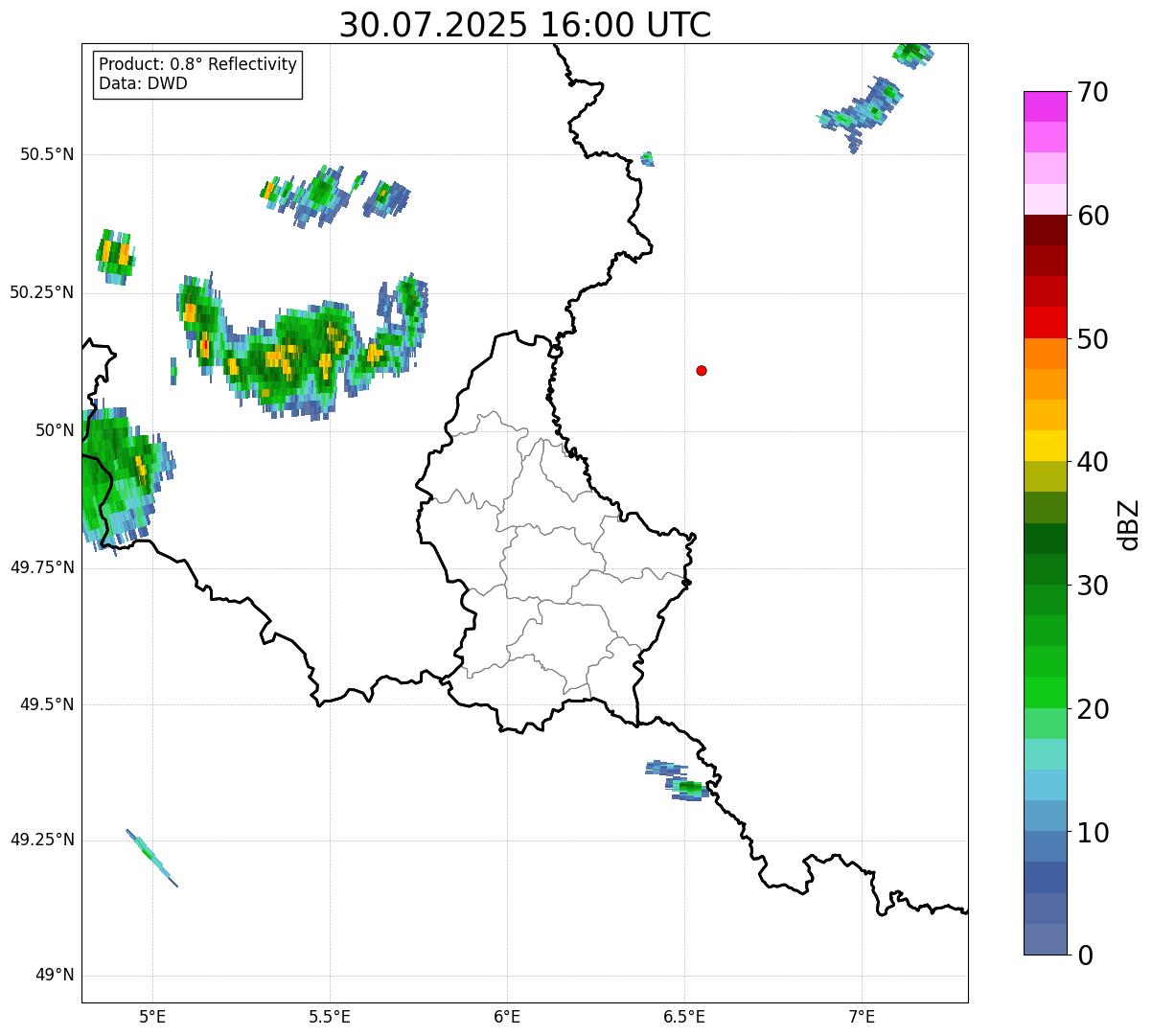The height and width of the screenshot is (1036, 1152).
Task: Click the yellow 40 dBZ color band
Action: pyautogui.click(x=1046, y=446)
